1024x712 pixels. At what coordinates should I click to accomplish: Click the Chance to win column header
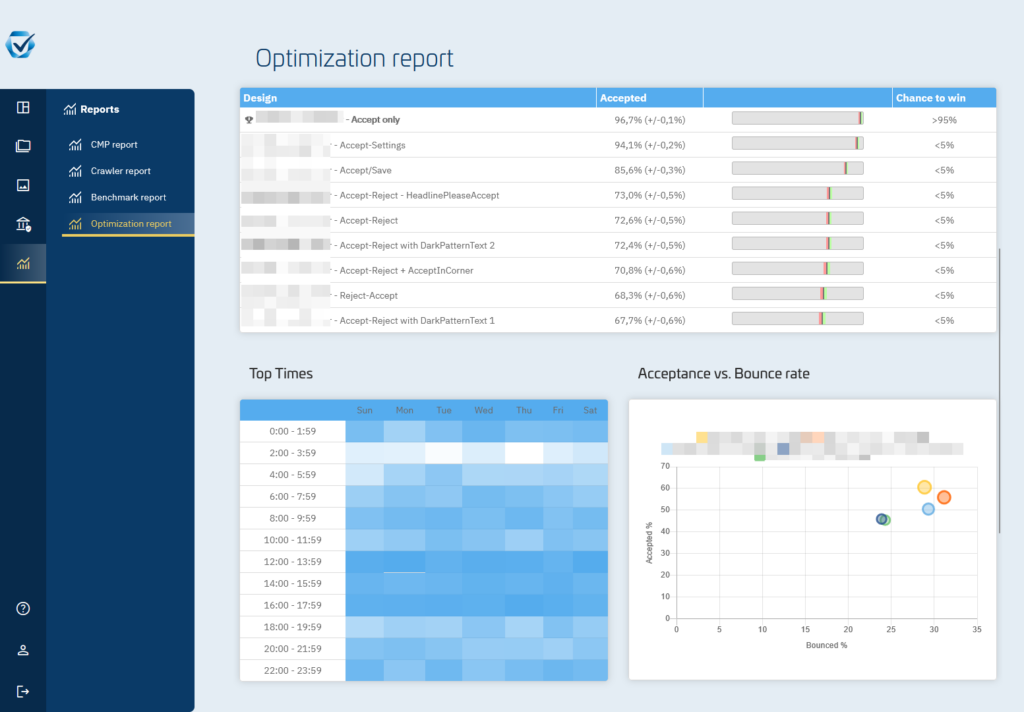[931, 98]
